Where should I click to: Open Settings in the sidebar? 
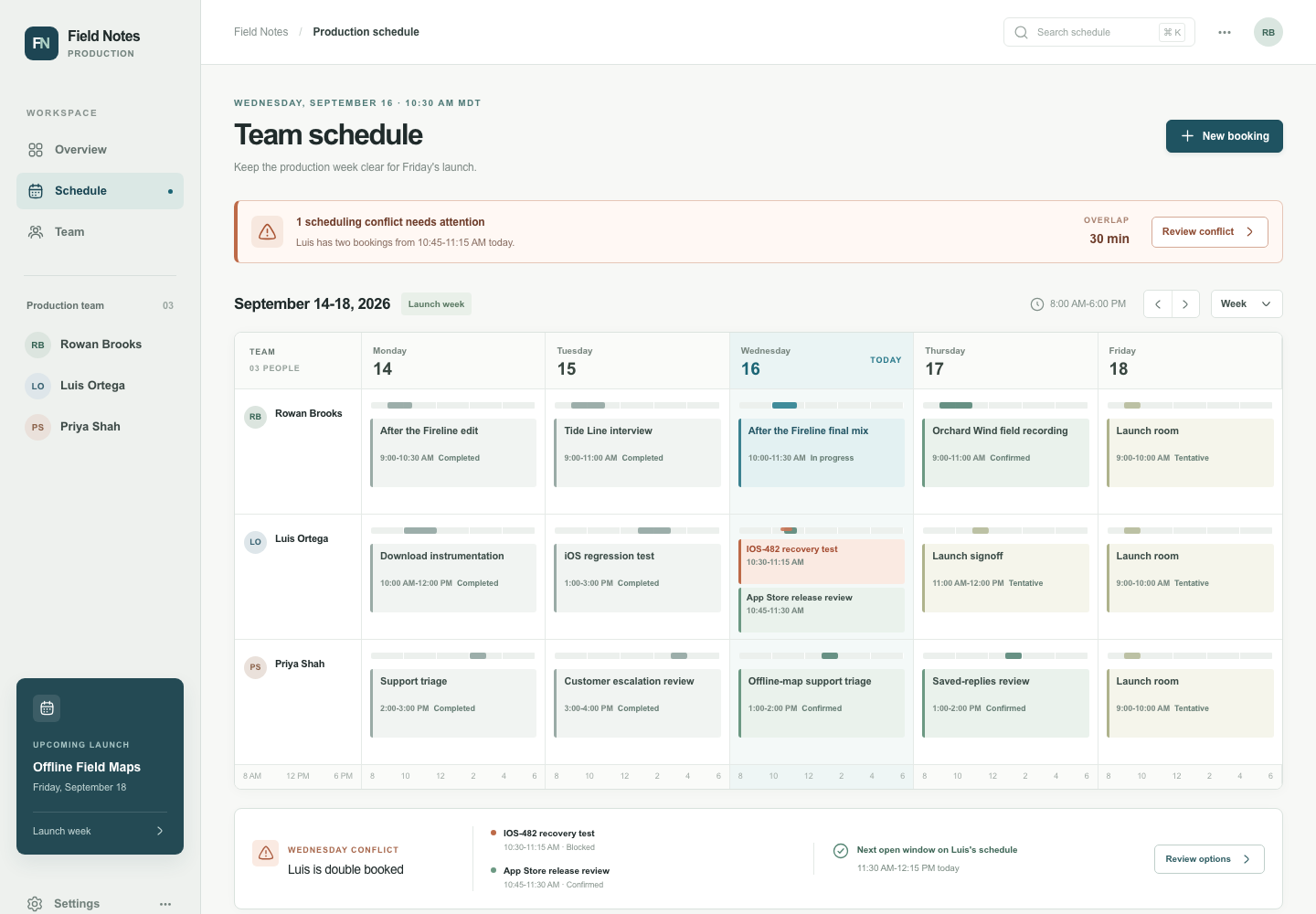point(77,904)
